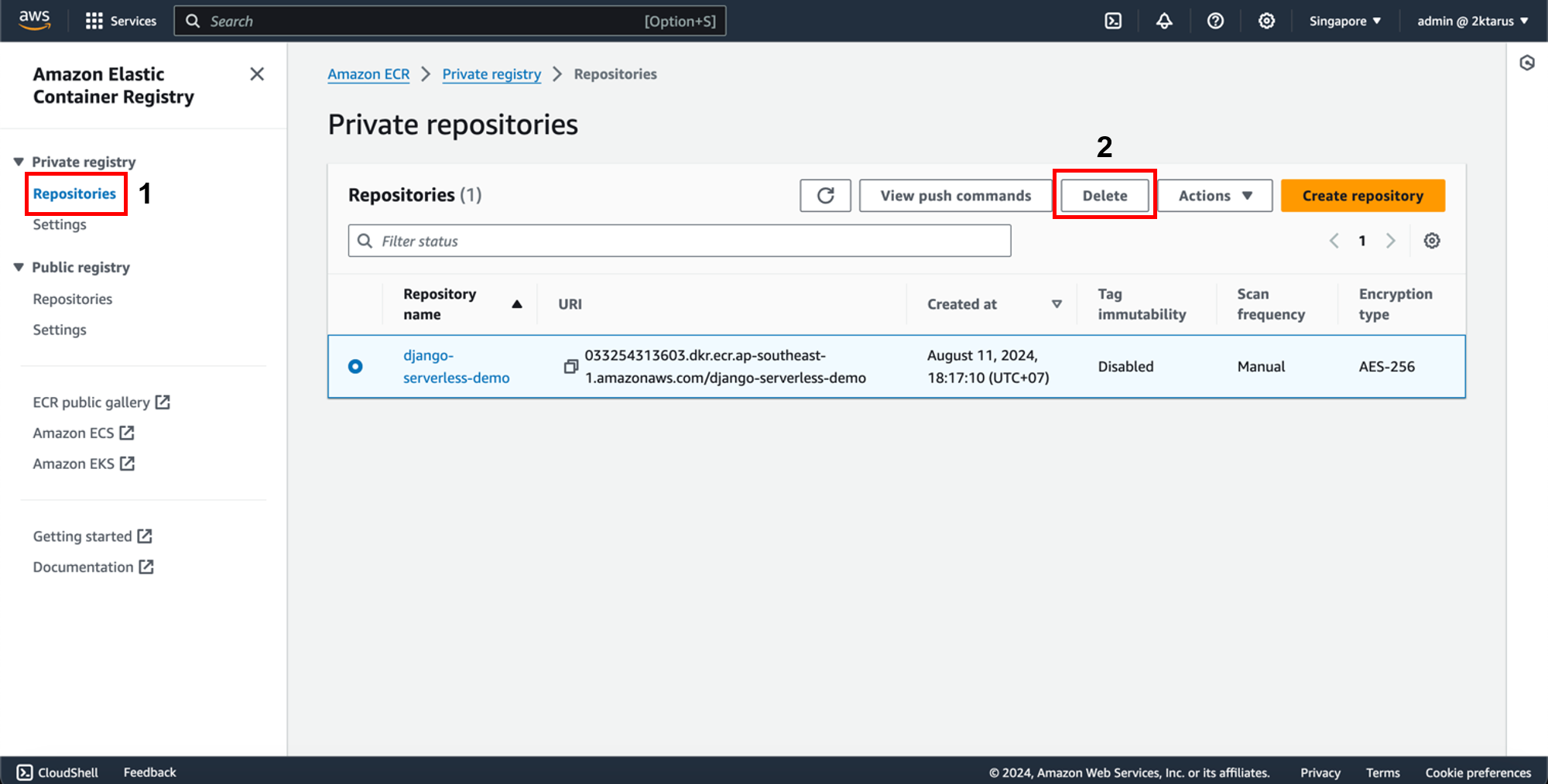The image size is (1548, 784).
Task: Click page number 1 in pagination
Action: pos(1362,241)
